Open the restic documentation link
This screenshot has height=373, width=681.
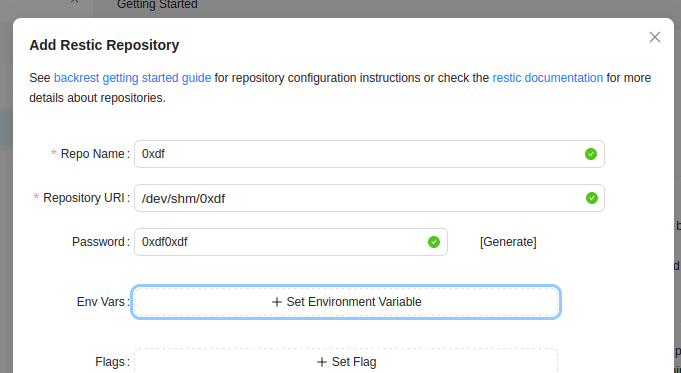(547, 78)
